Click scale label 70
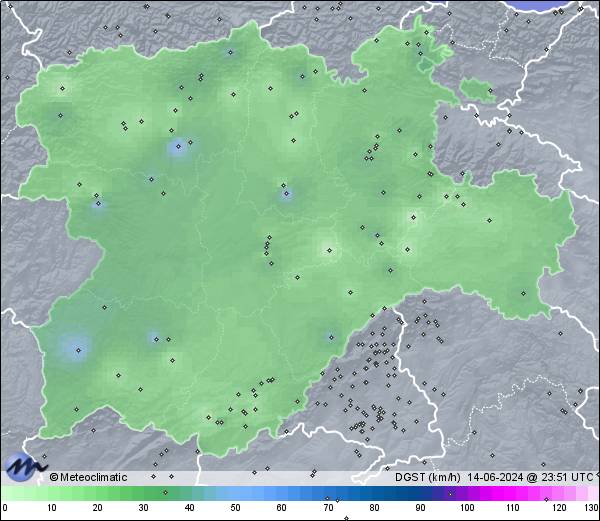This screenshot has width=600, height=521. point(328,508)
